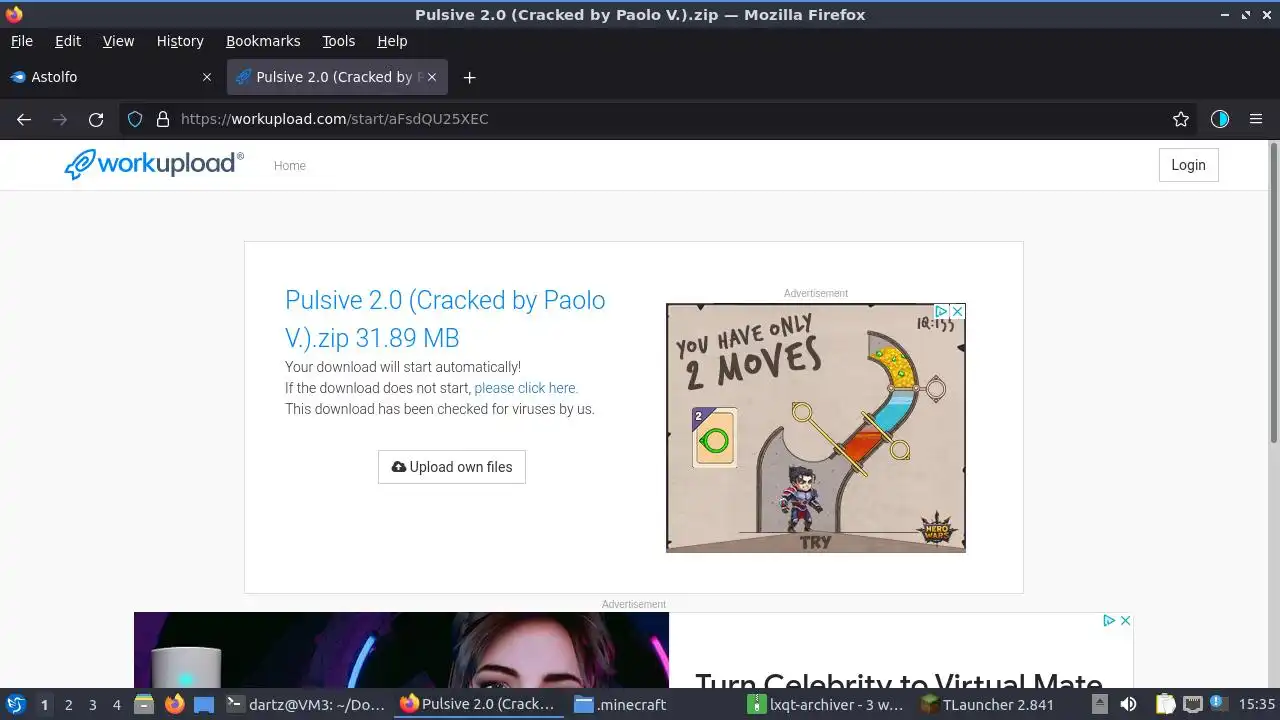Screen dimensions: 1280x720
Task: Select the Pulsive 2.0 browser tab
Action: coord(337,77)
